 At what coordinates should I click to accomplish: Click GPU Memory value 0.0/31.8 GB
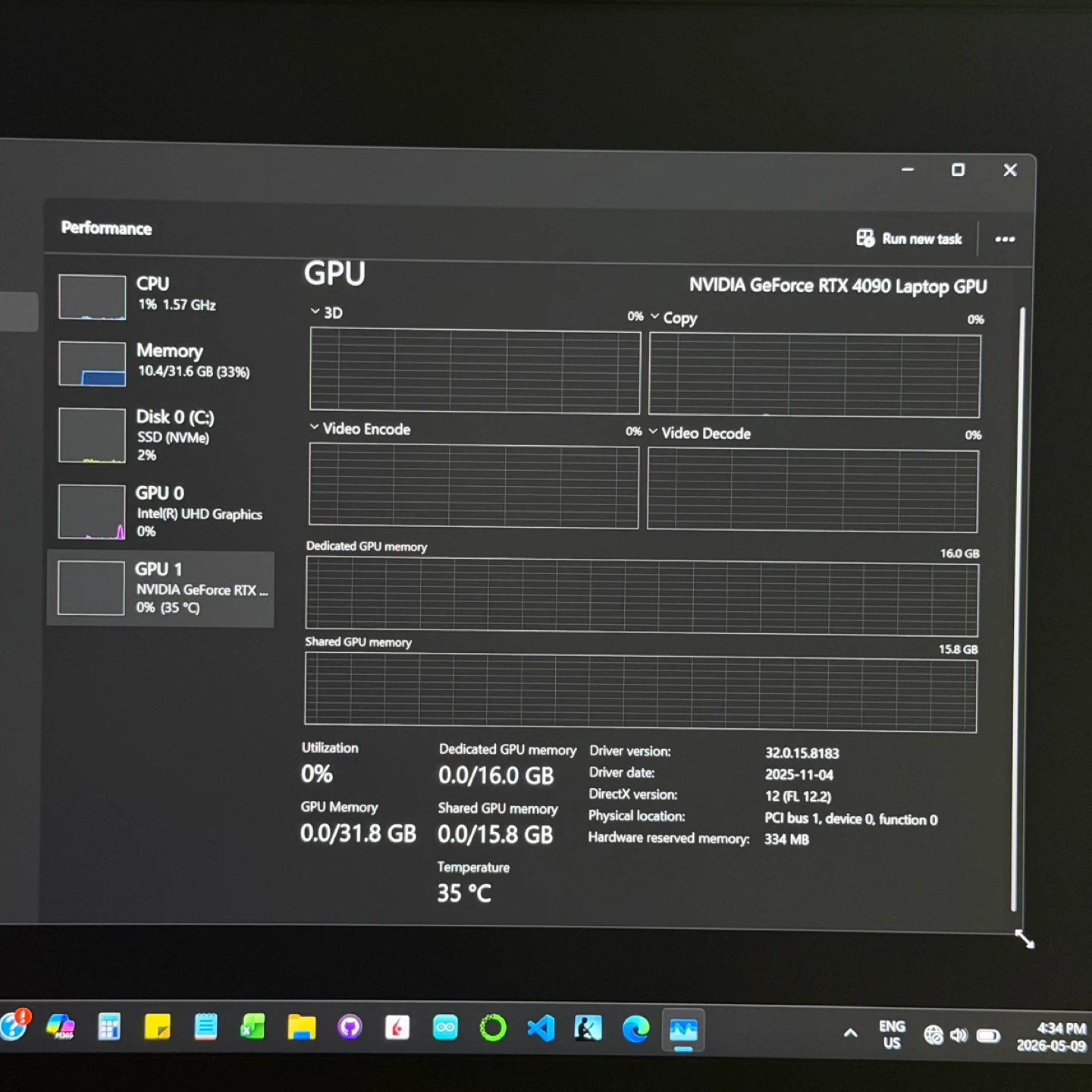coord(358,833)
